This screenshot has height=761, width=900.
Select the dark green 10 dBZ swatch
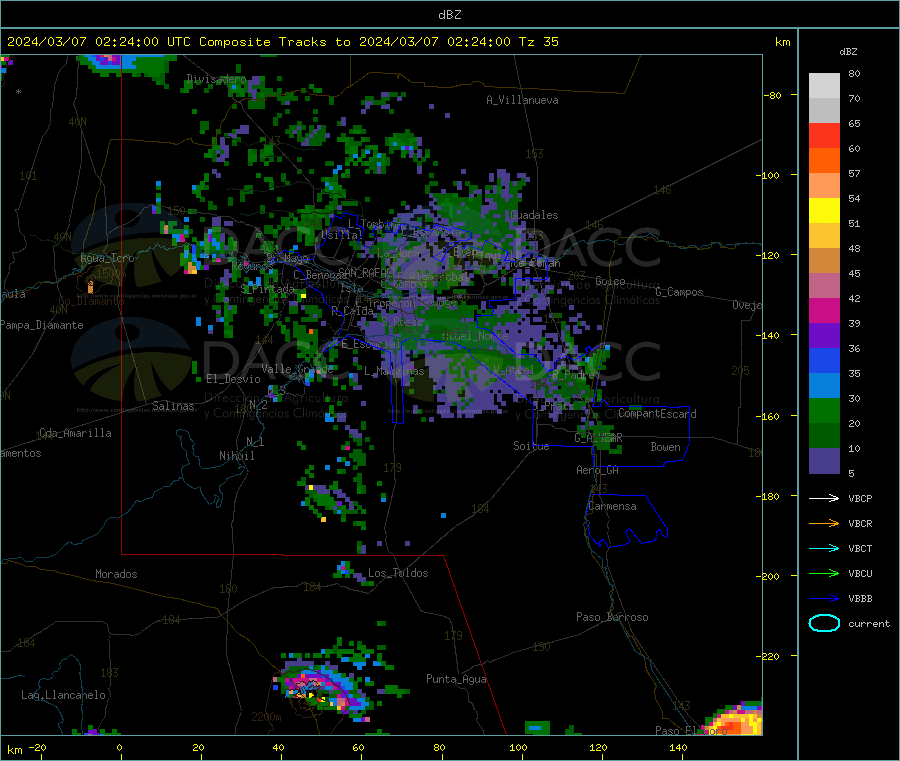tap(824, 436)
